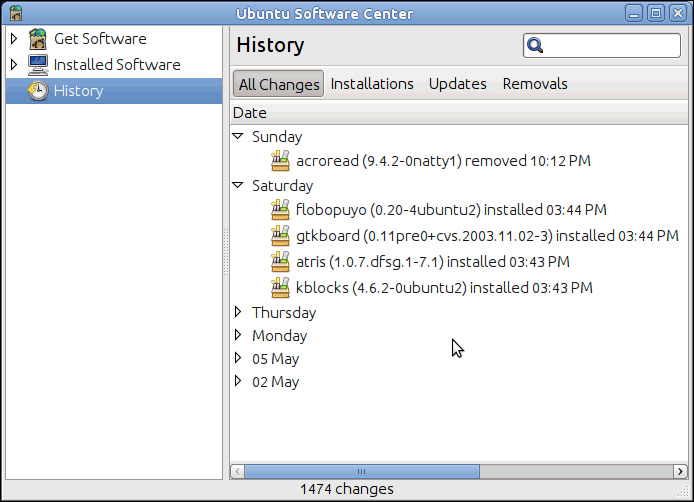Collapse the Sunday history group
The image size is (694, 502).
(x=238, y=136)
